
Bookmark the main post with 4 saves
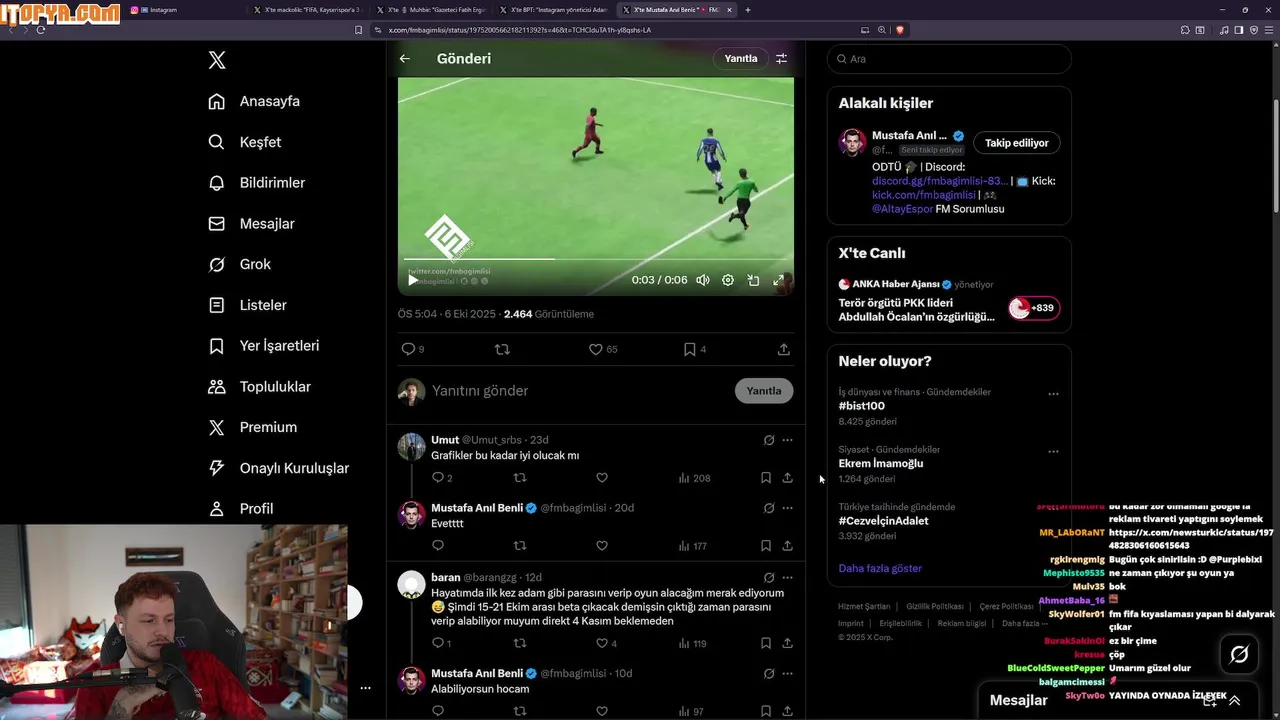pyautogui.click(x=689, y=349)
